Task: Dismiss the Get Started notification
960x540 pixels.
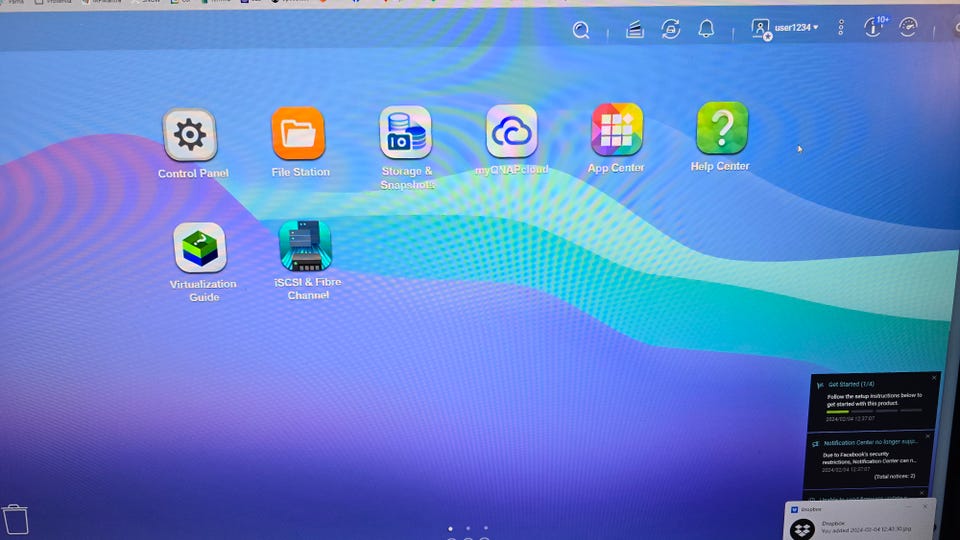Action: pyautogui.click(x=934, y=378)
